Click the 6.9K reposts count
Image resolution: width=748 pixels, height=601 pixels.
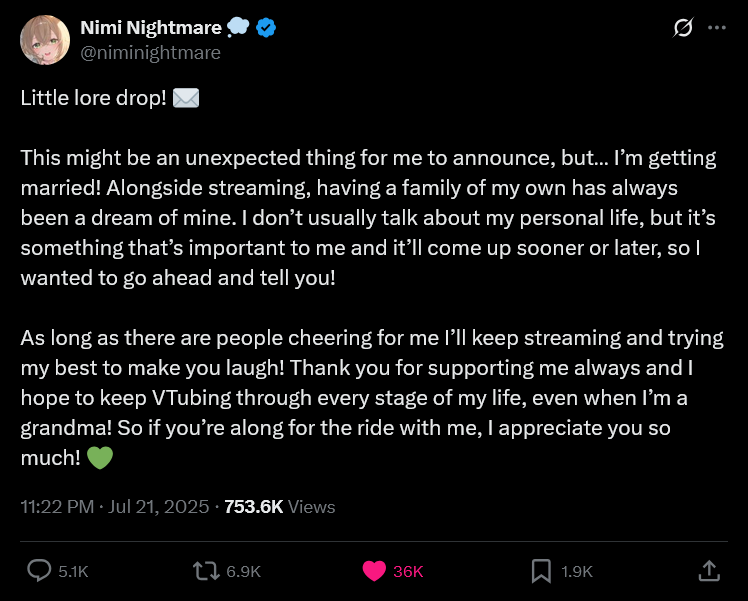[x=243, y=572]
